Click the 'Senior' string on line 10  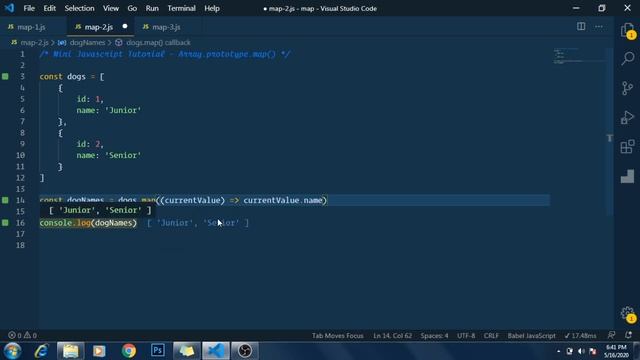click(123, 155)
